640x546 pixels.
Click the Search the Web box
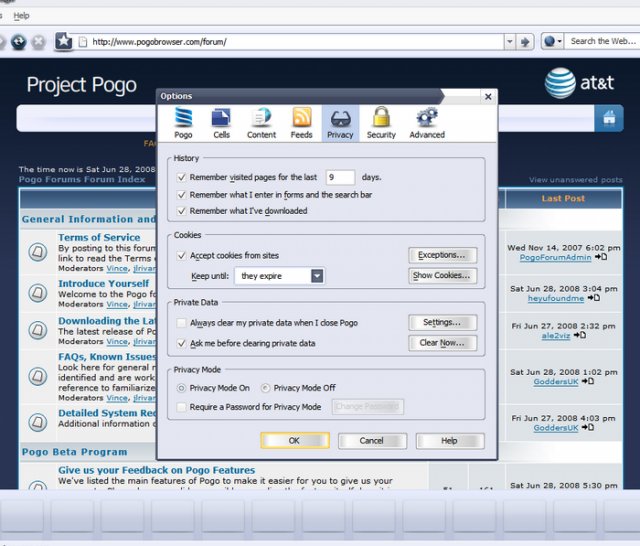coord(602,41)
